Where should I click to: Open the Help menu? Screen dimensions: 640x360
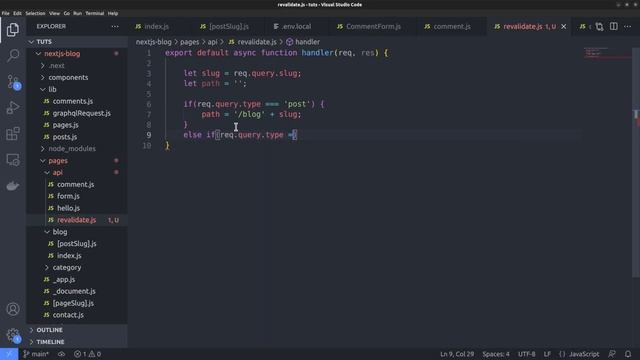coord(113,13)
